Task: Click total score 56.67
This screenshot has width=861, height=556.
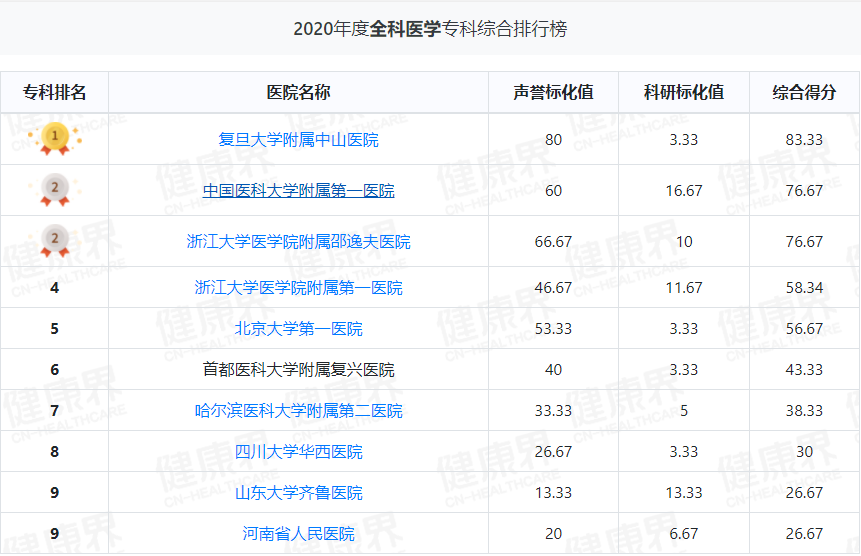Action: [804, 329]
